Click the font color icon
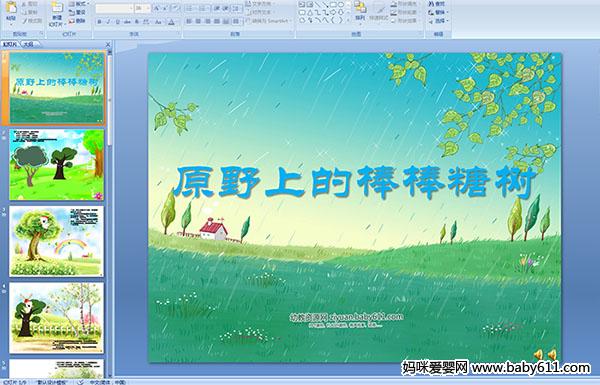Viewport: 600px width, 385px height. (x=171, y=22)
